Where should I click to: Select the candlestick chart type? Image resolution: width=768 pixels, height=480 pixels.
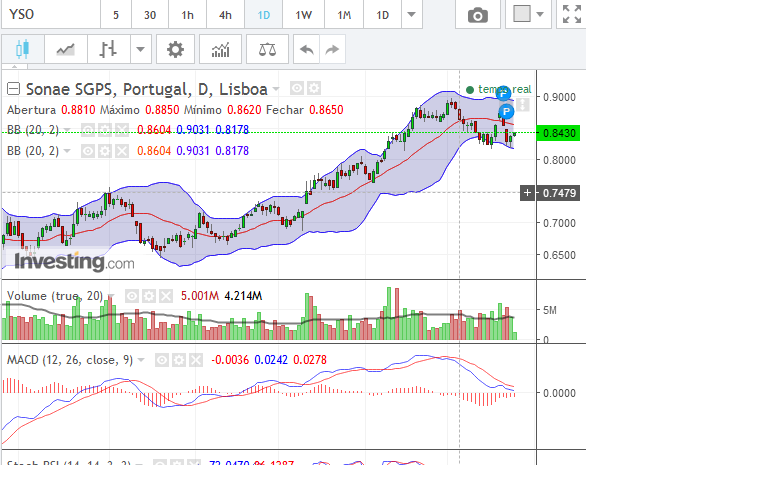(x=23, y=49)
